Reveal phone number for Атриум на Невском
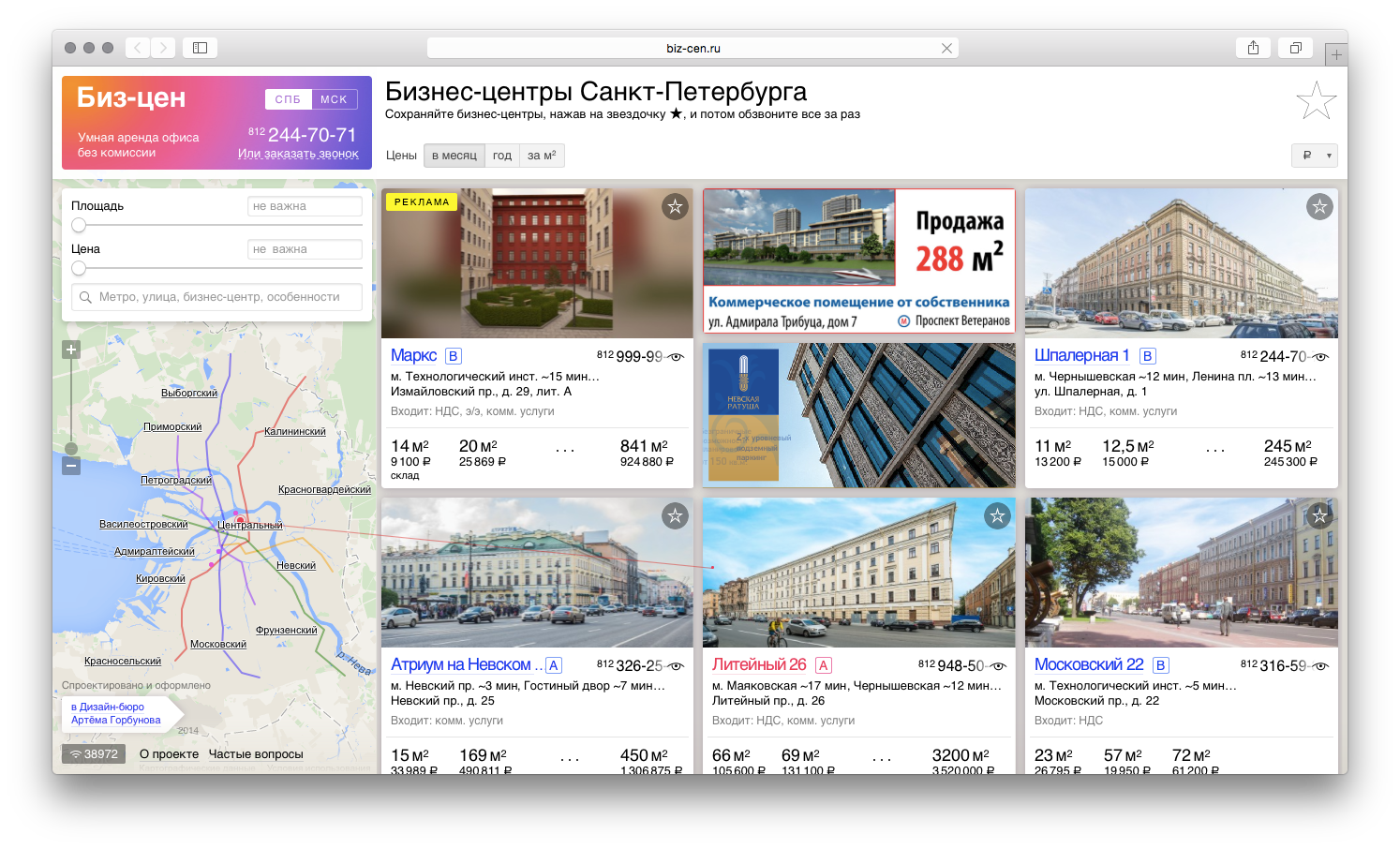 click(676, 666)
